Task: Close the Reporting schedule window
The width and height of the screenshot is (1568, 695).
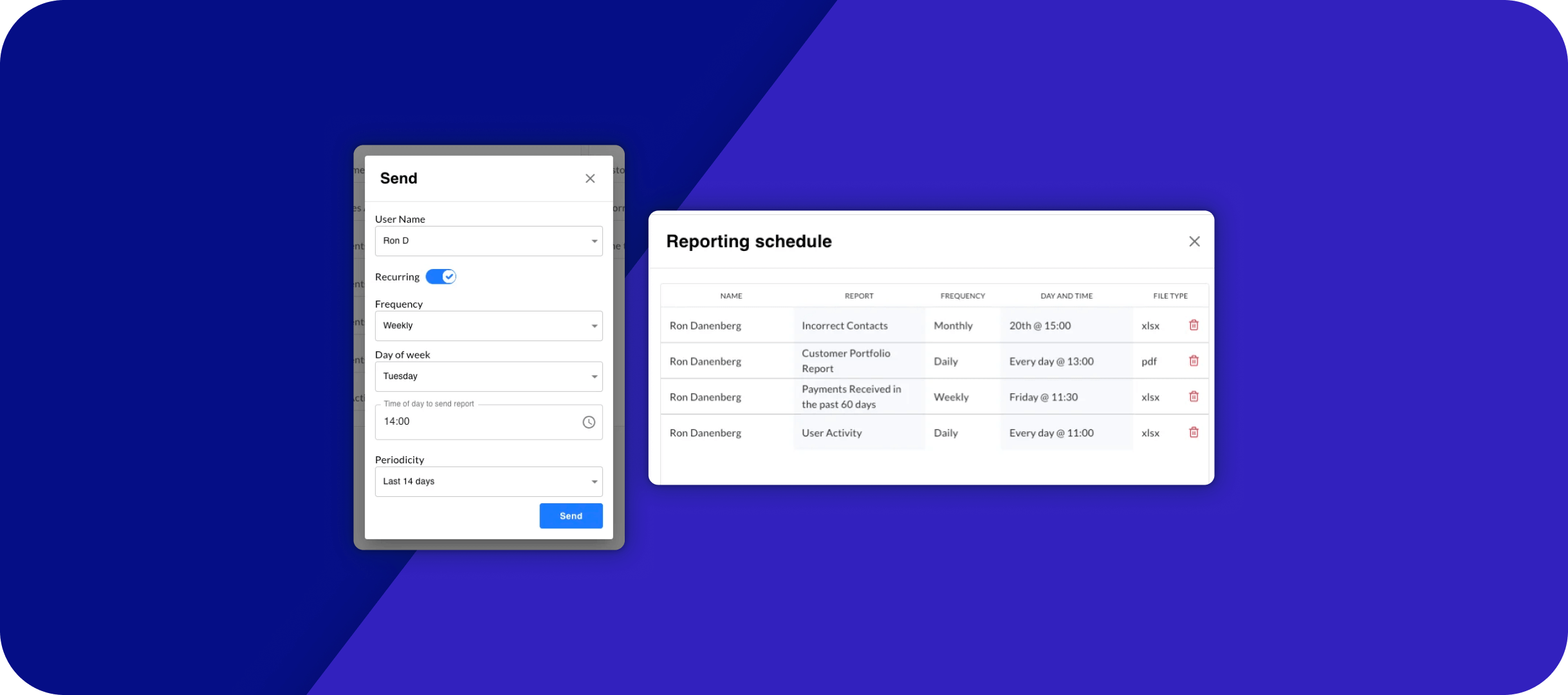Action: [1194, 241]
